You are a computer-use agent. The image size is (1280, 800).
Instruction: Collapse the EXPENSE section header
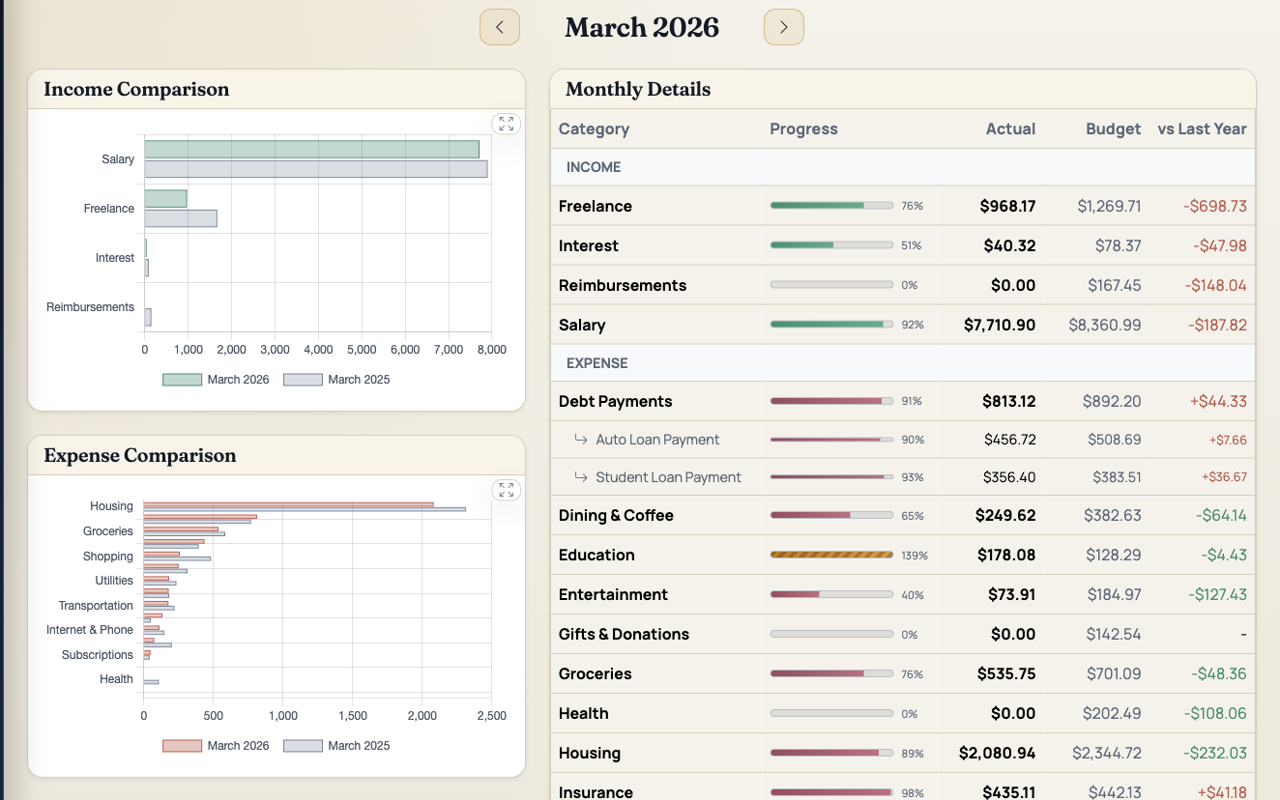point(597,363)
